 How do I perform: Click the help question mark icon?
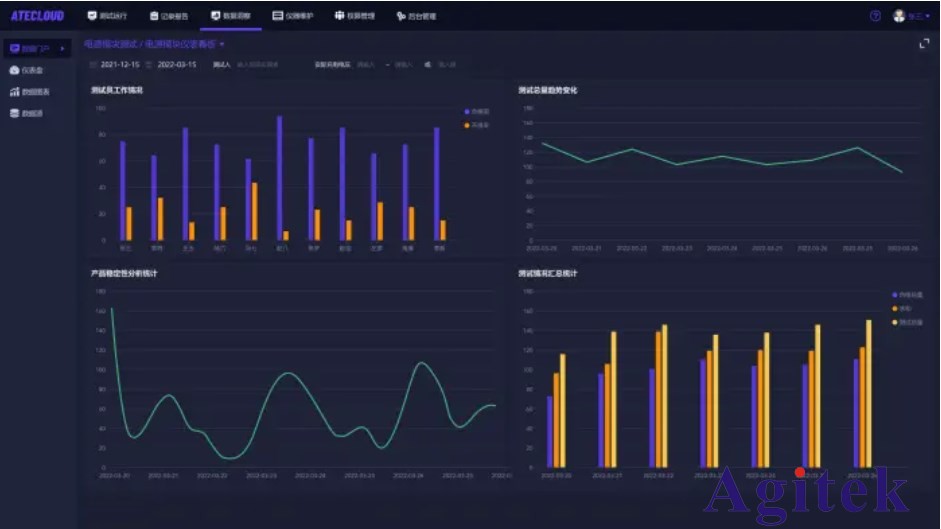click(x=875, y=16)
